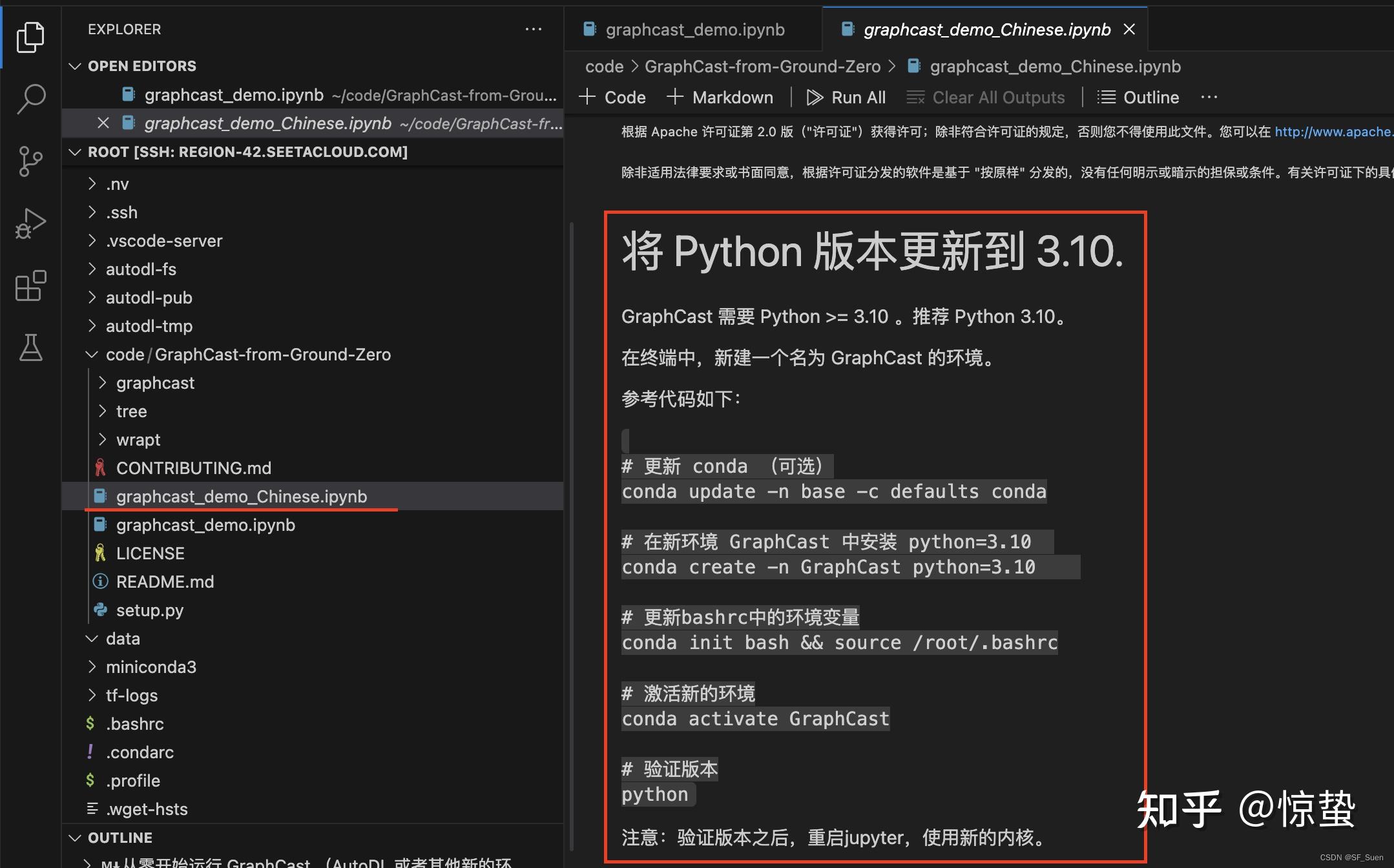Click the Run All button
The image size is (1394, 868).
(x=847, y=97)
